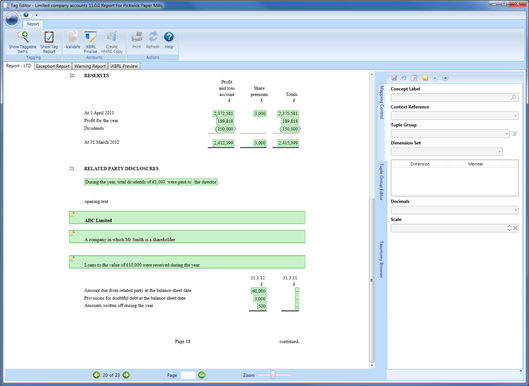Open quick access toolbar customize arrow

[36, 15]
